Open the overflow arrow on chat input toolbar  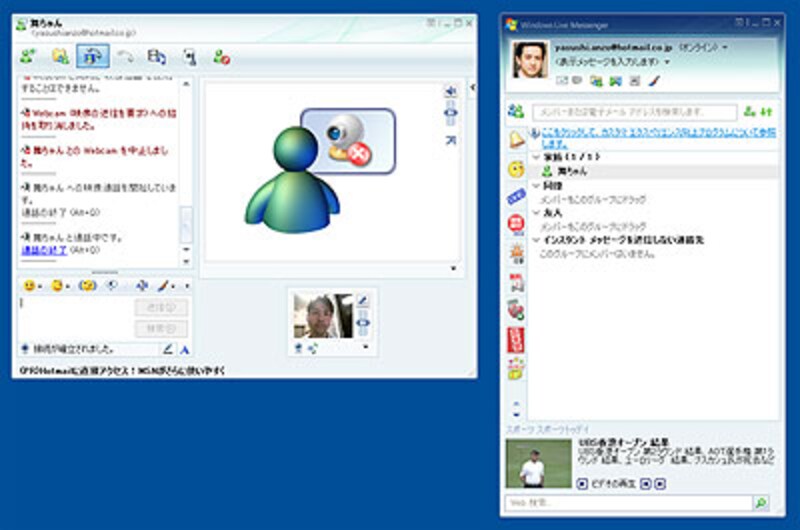pyautogui.click(x=187, y=286)
